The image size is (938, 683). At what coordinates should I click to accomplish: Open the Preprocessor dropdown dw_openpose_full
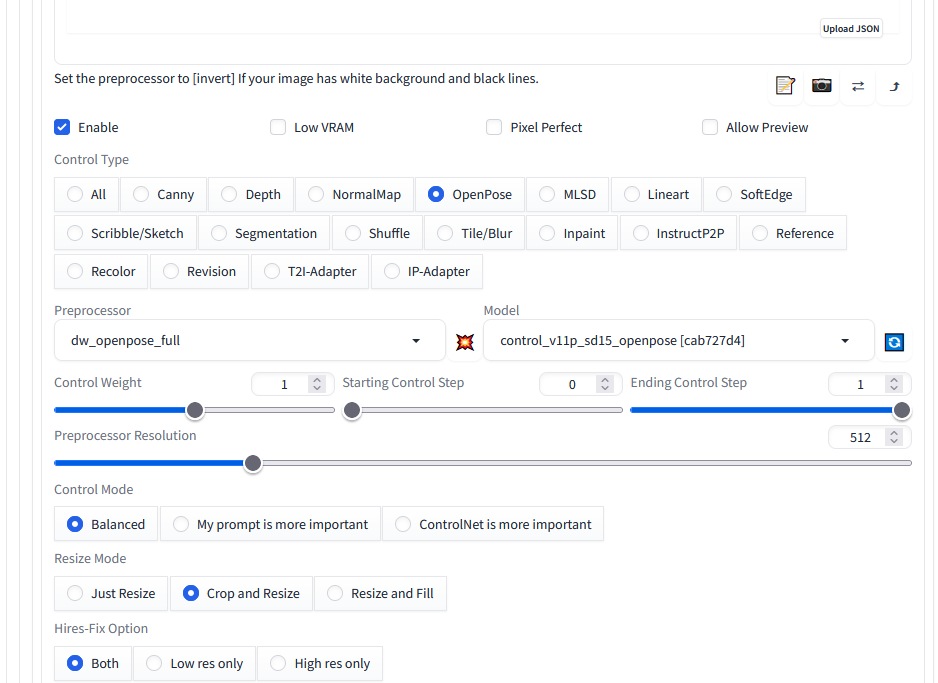249,340
